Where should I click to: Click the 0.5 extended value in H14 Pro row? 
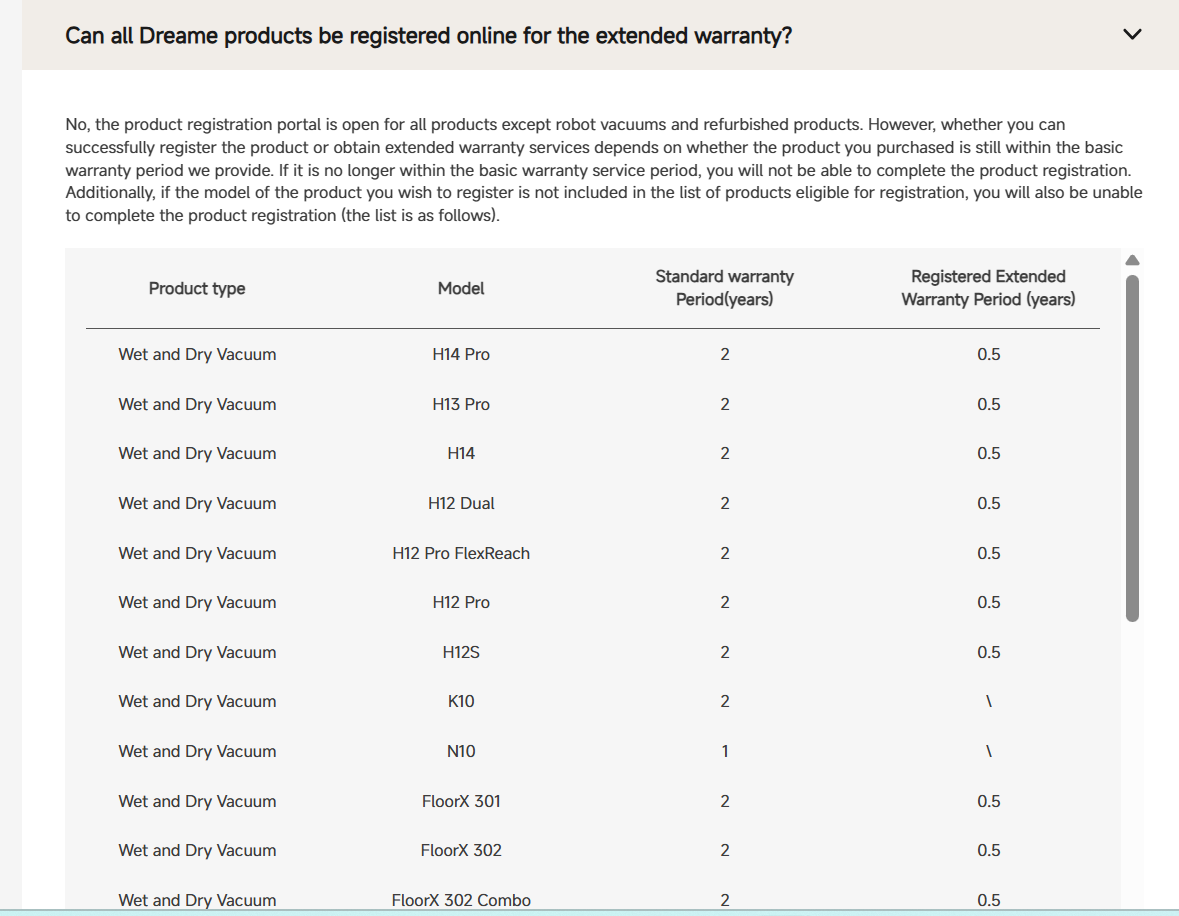pos(989,354)
